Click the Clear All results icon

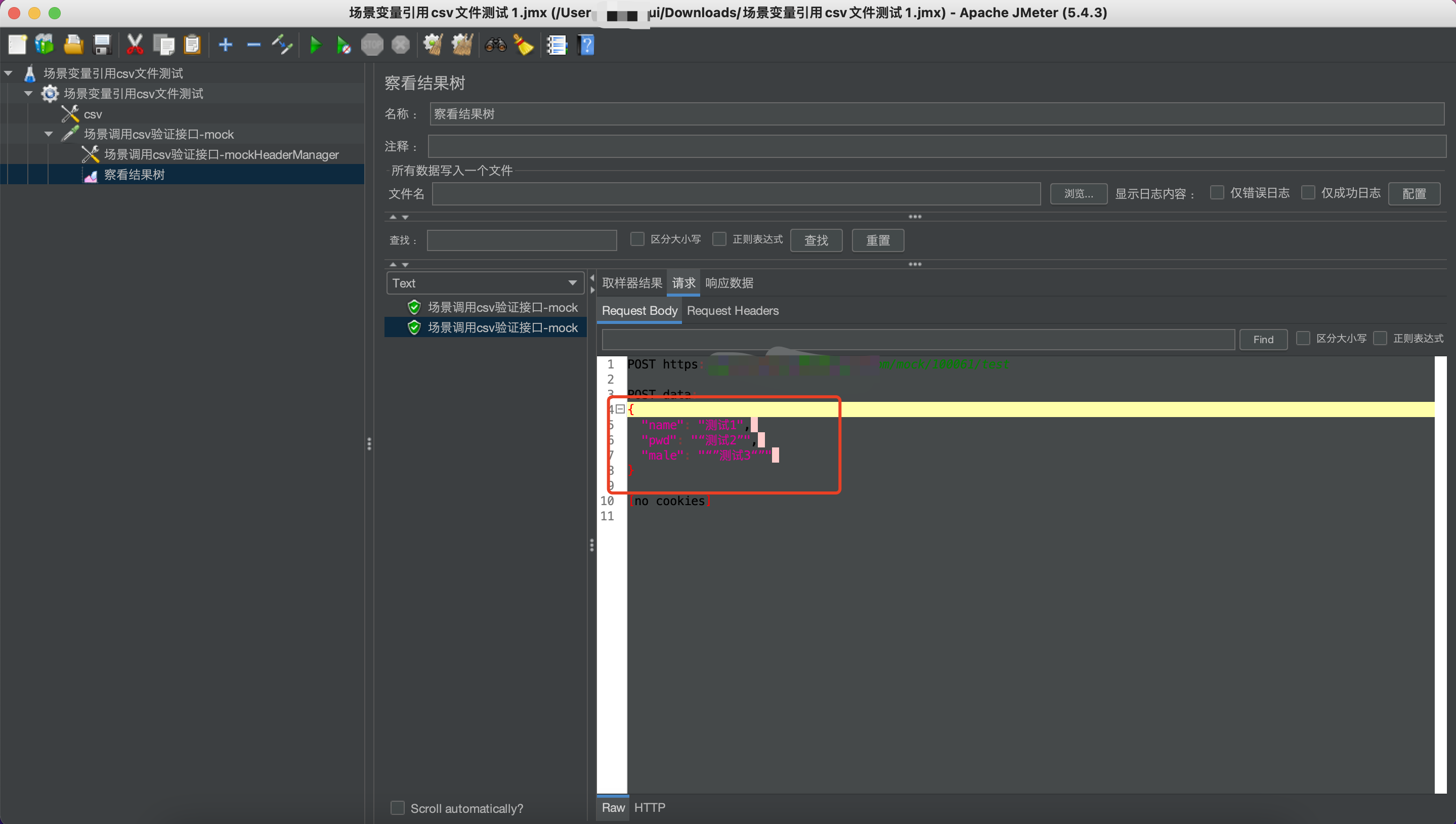(x=462, y=45)
